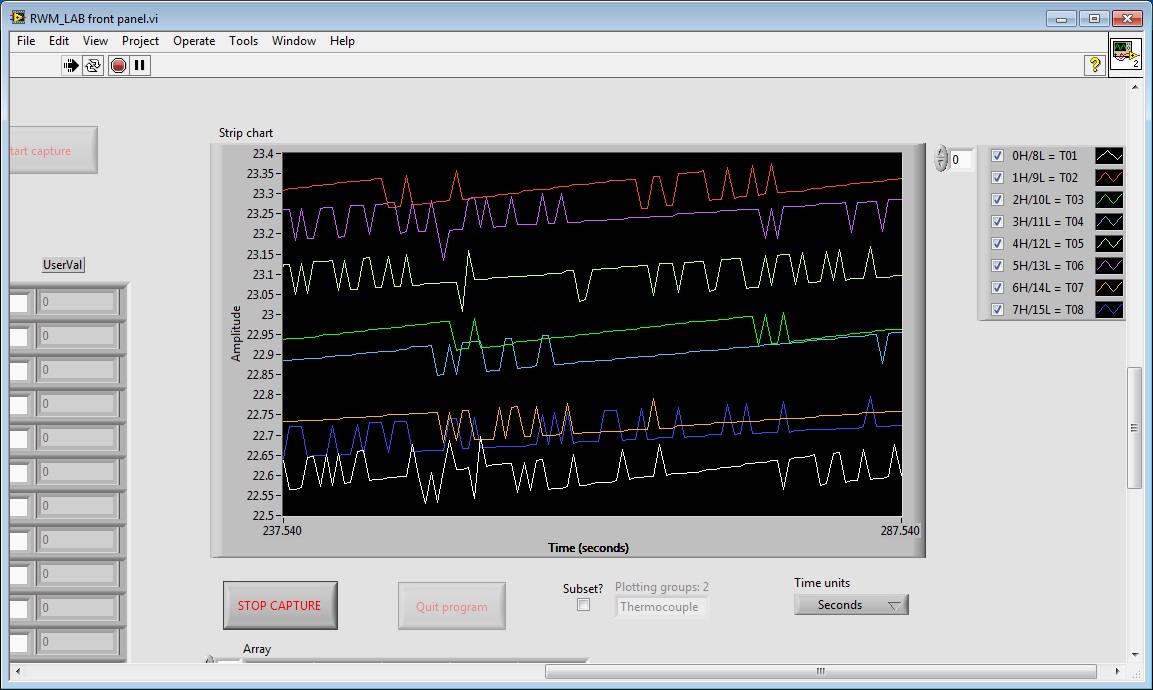Image resolution: width=1153 pixels, height=690 pixels.
Task: Click the first UserVal input field
Action: pyautogui.click(x=77, y=301)
